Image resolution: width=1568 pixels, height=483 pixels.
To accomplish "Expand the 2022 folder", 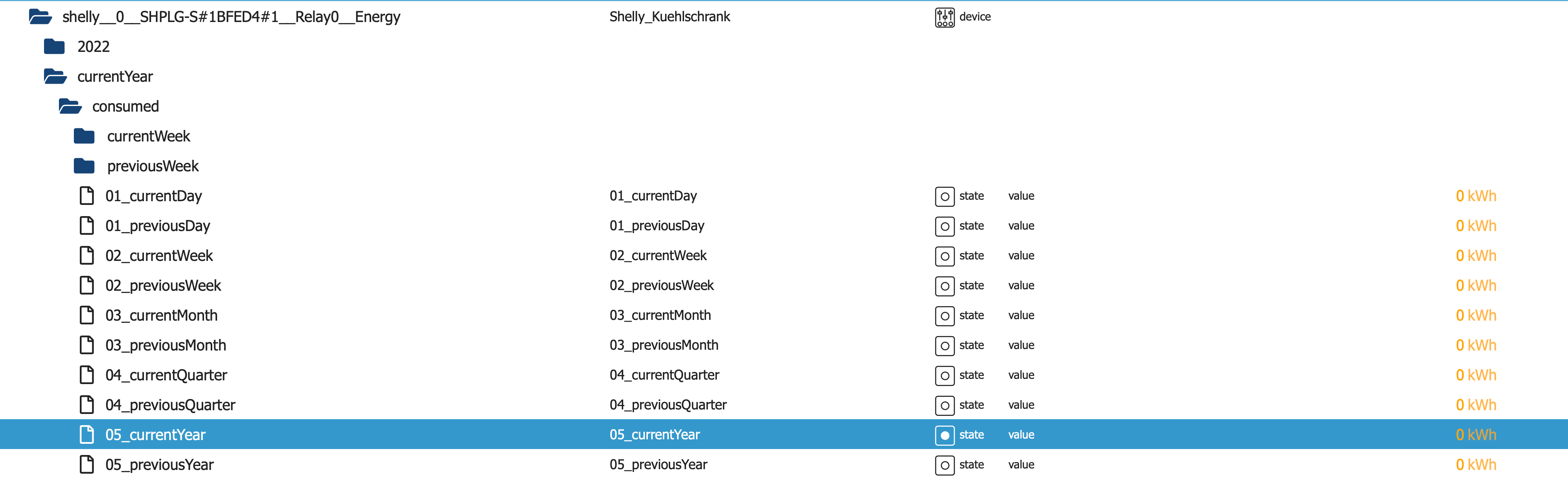I will (x=54, y=46).
